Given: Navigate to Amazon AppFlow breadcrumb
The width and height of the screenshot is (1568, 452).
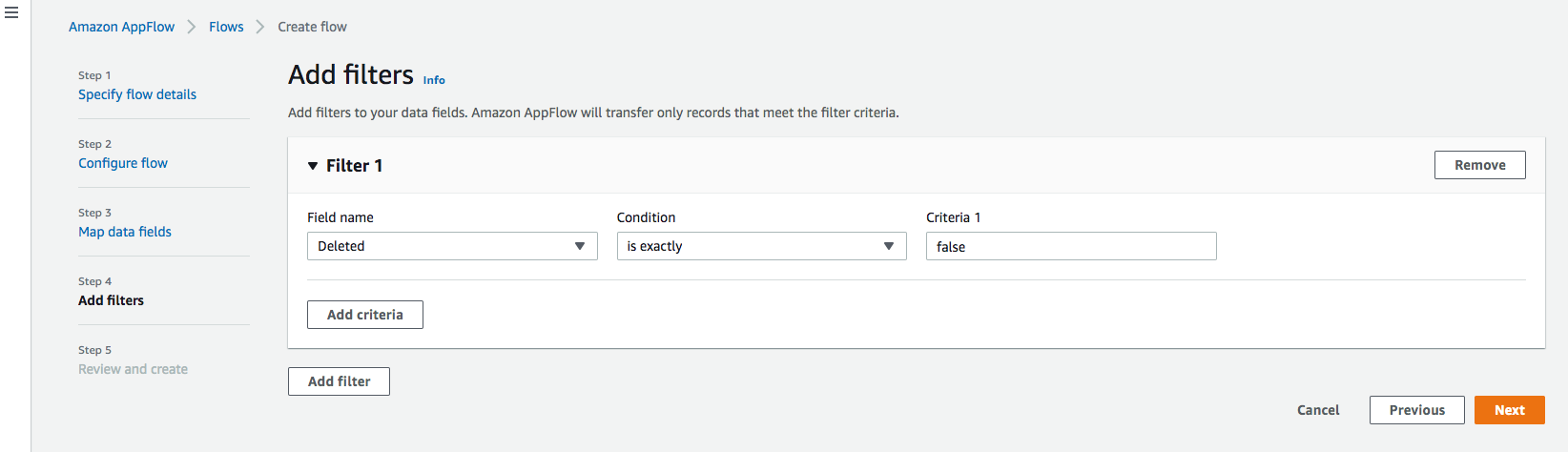Looking at the screenshot, I should pos(121,27).
